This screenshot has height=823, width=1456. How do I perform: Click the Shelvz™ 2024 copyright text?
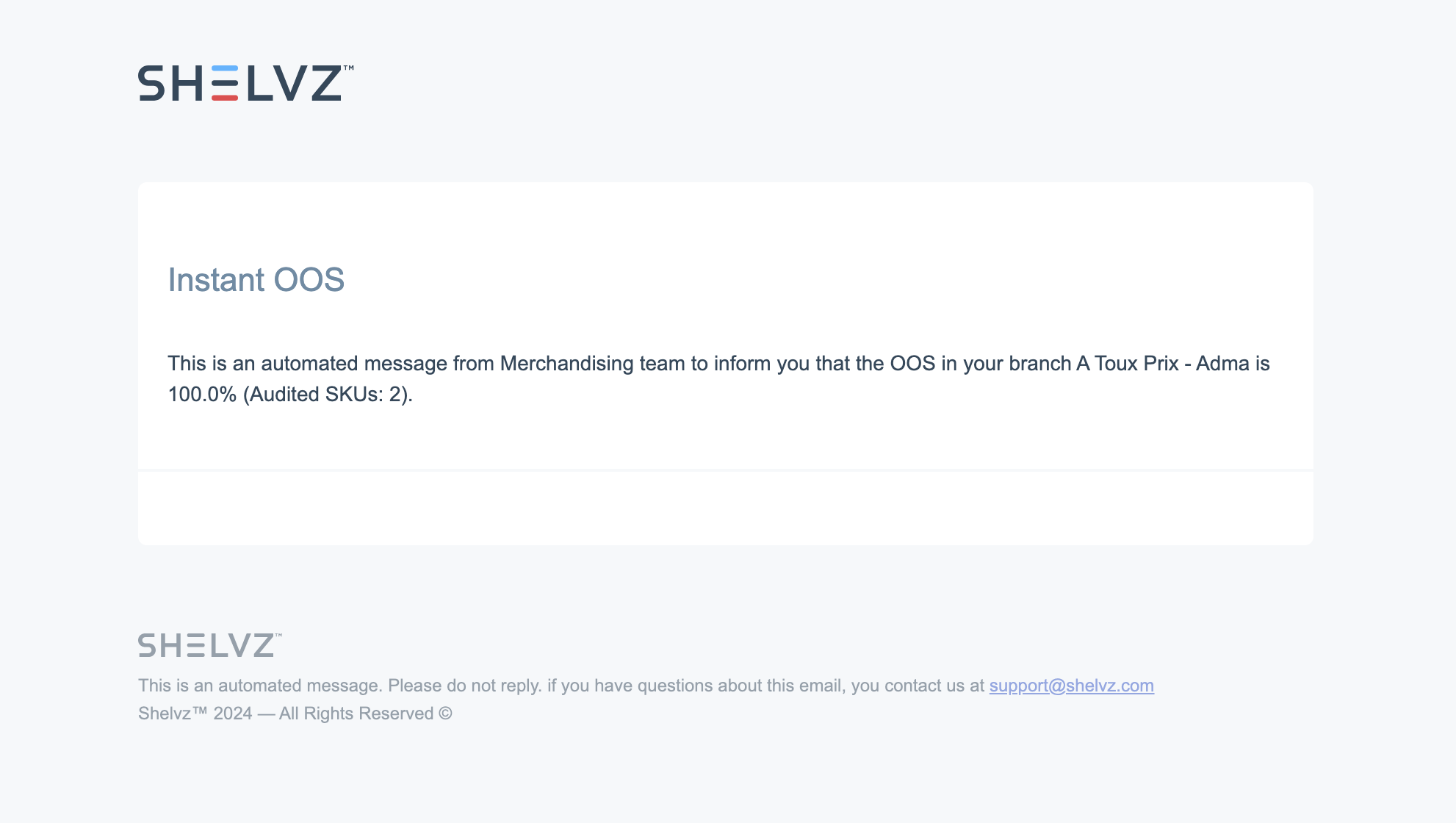pyautogui.click(x=195, y=714)
